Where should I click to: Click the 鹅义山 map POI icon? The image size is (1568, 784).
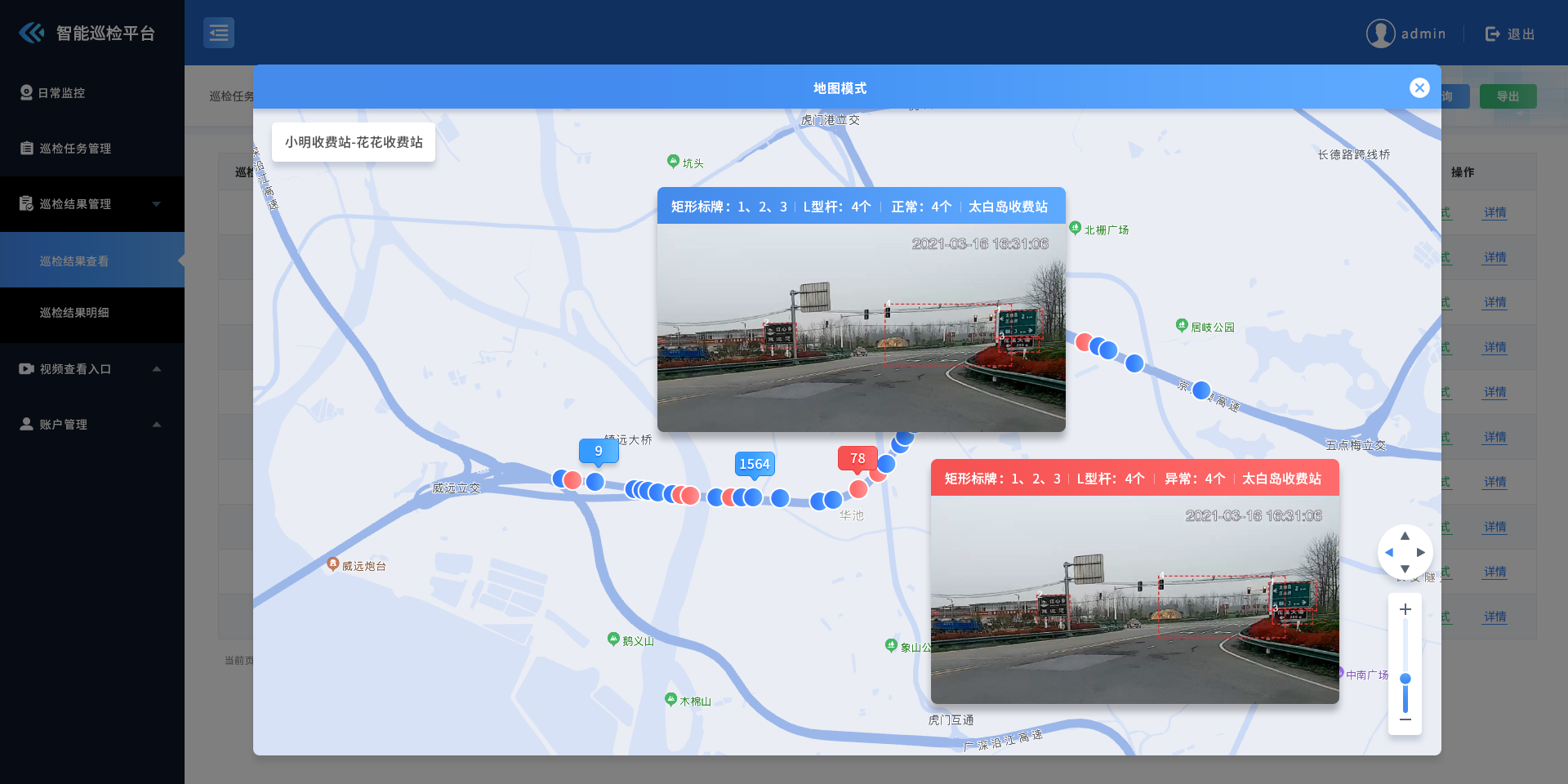[x=613, y=639]
